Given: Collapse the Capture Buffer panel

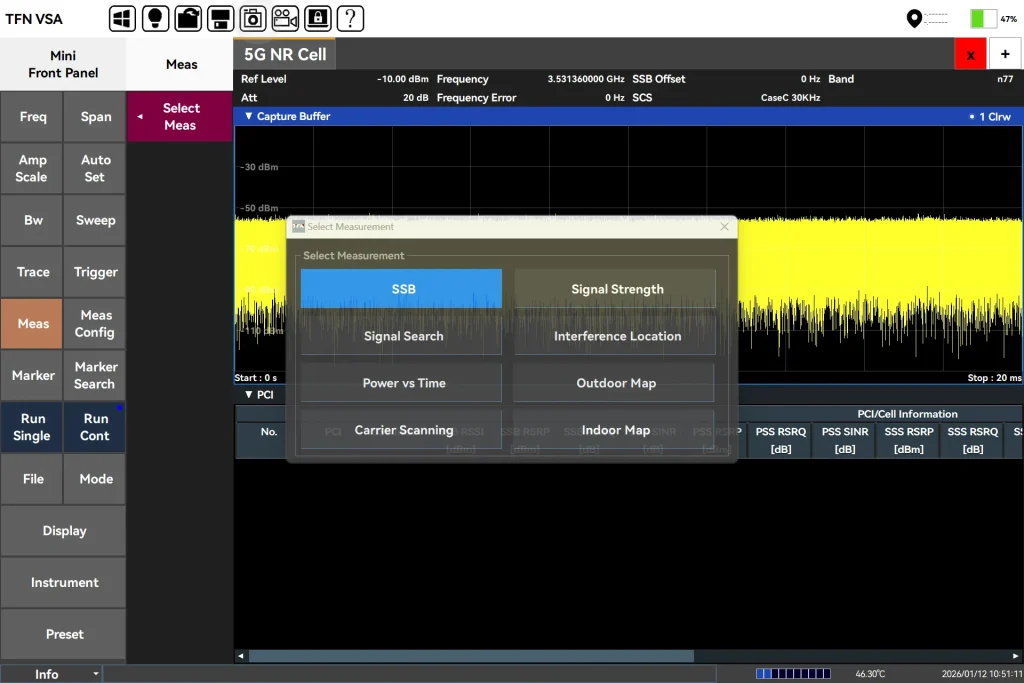Looking at the screenshot, I should click(x=249, y=117).
